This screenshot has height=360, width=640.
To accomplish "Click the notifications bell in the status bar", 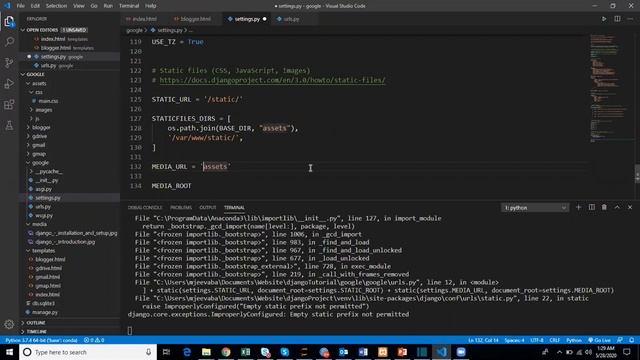I will point(631,340).
